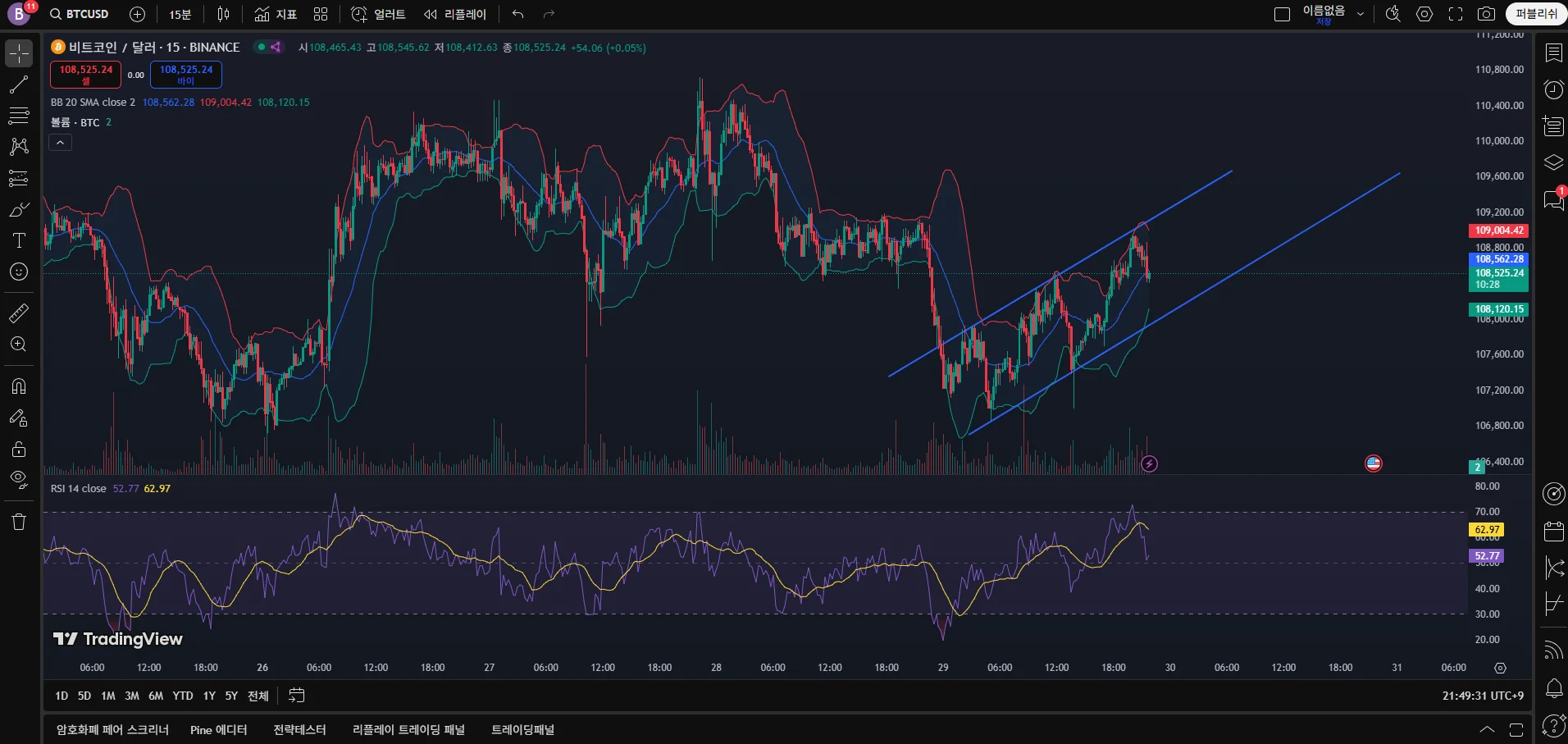
Task: Open the layout name dropdown arrow
Action: coord(1361,14)
